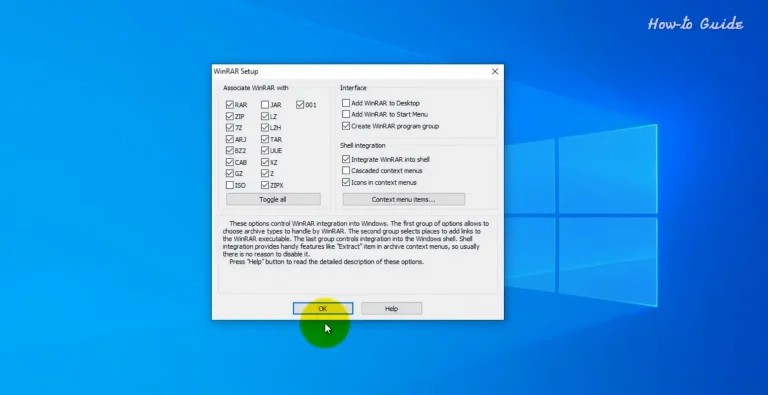Confirm setup with the OK button
This screenshot has width=768, height=395.
point(323,309)
